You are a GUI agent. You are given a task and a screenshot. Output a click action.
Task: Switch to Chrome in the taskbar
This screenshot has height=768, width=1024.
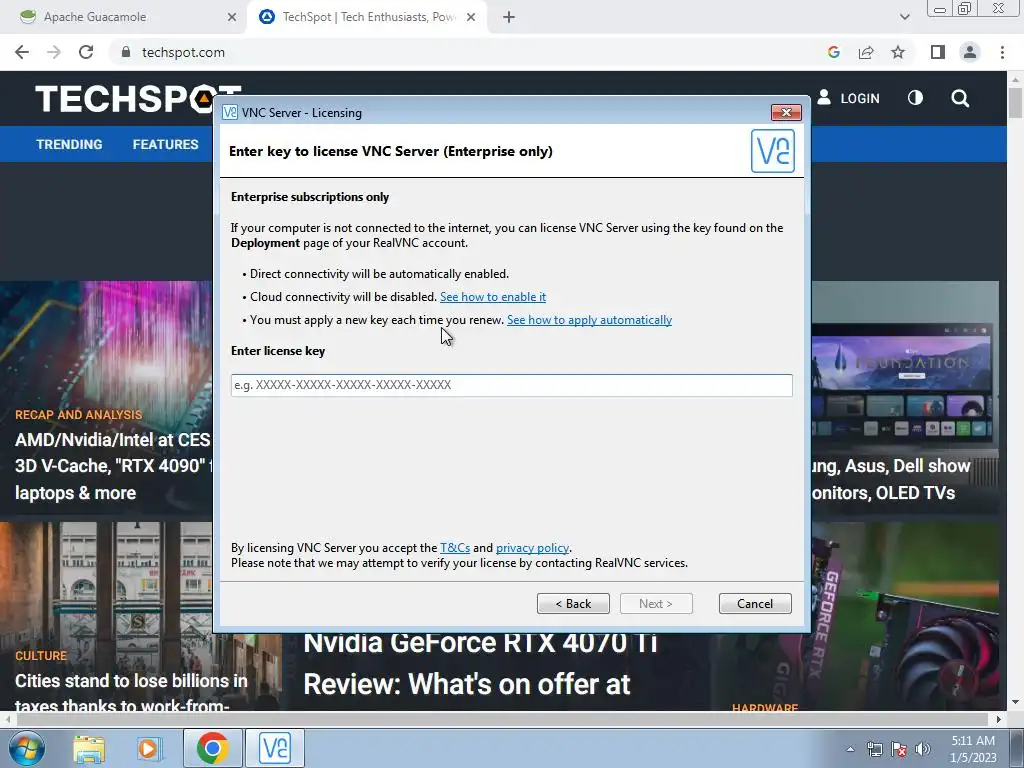pos(212,748)
